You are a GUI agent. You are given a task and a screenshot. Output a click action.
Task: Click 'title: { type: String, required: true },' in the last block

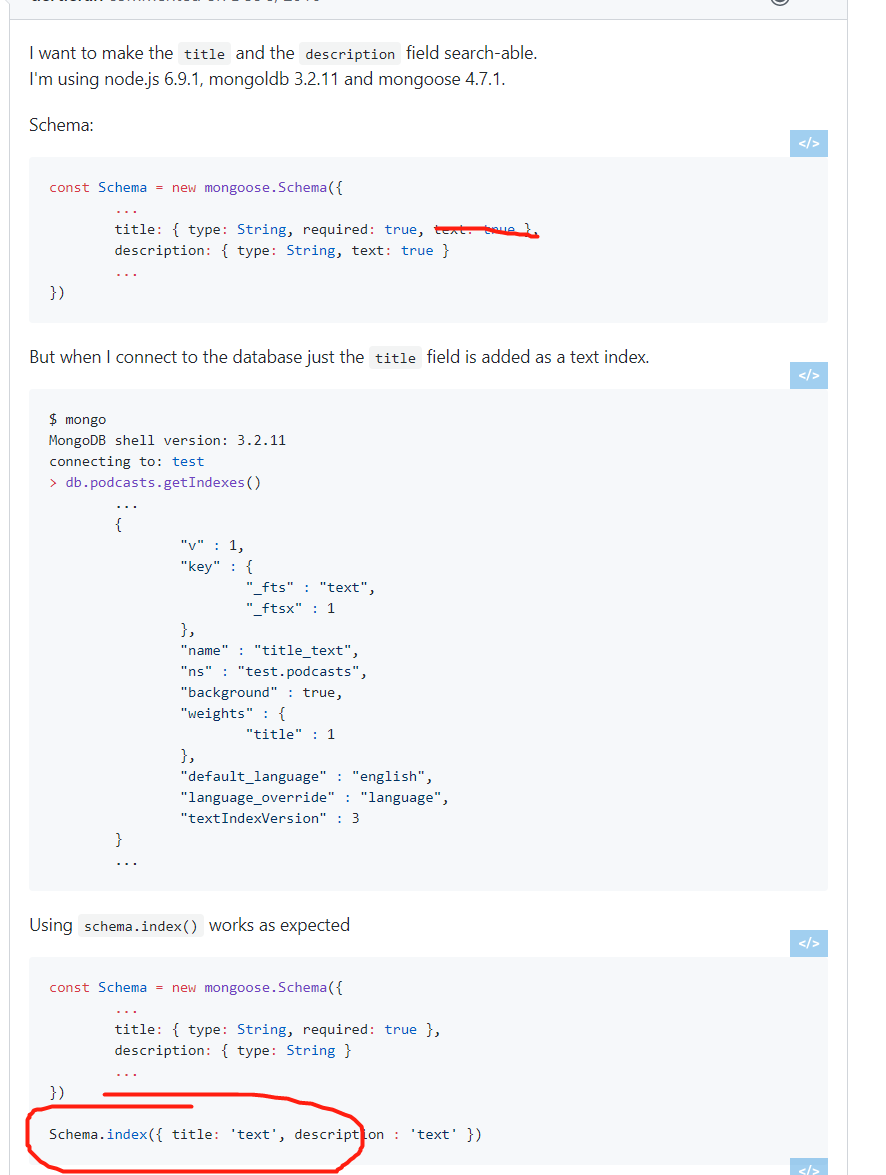[277, 1030]
